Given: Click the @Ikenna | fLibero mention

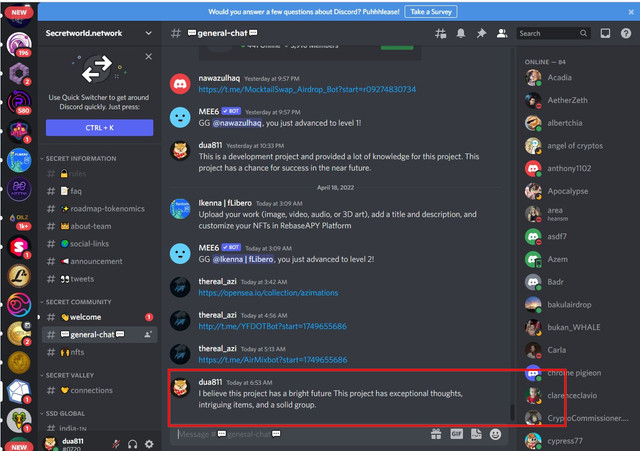Looking at the screenshot, I should click(x=243, y=259).
